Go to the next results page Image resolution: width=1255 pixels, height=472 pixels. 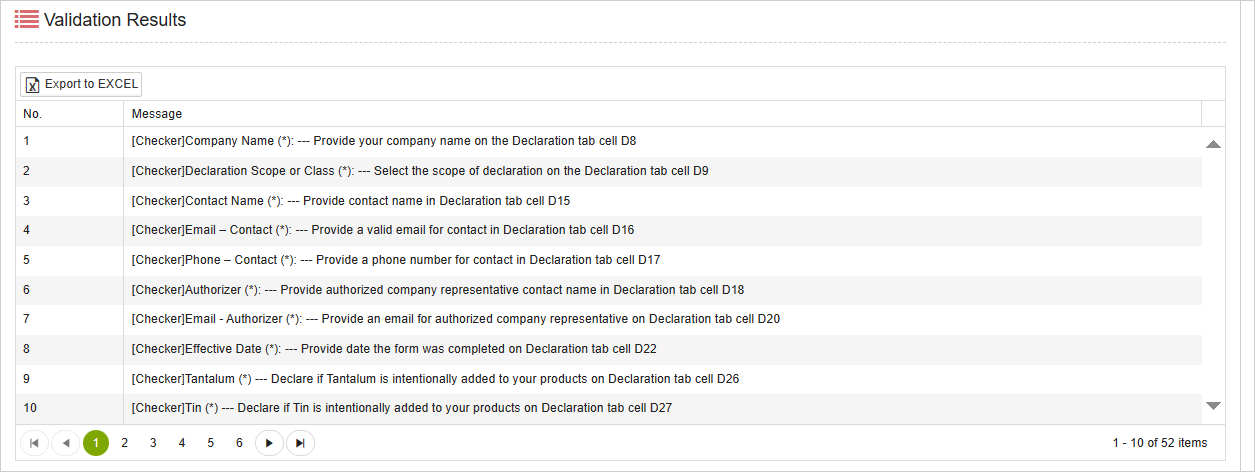pyautogui.click(x=269, y=442)
